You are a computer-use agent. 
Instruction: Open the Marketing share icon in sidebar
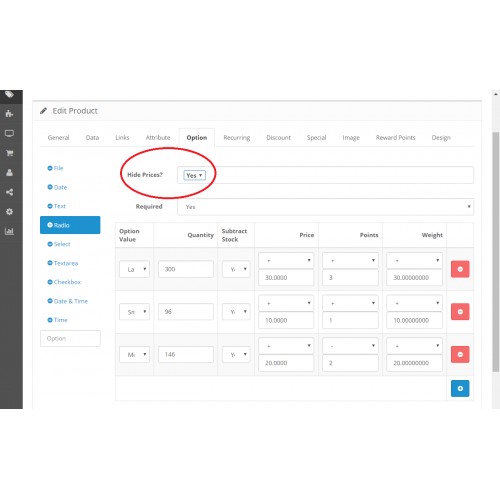click(x=9, y=192)
